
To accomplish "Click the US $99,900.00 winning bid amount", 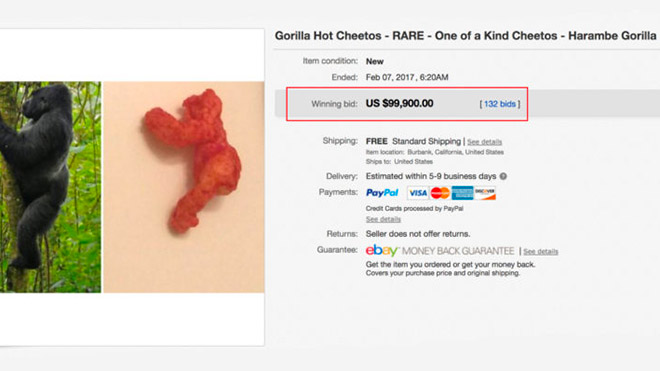I will [x=399, y=104].
